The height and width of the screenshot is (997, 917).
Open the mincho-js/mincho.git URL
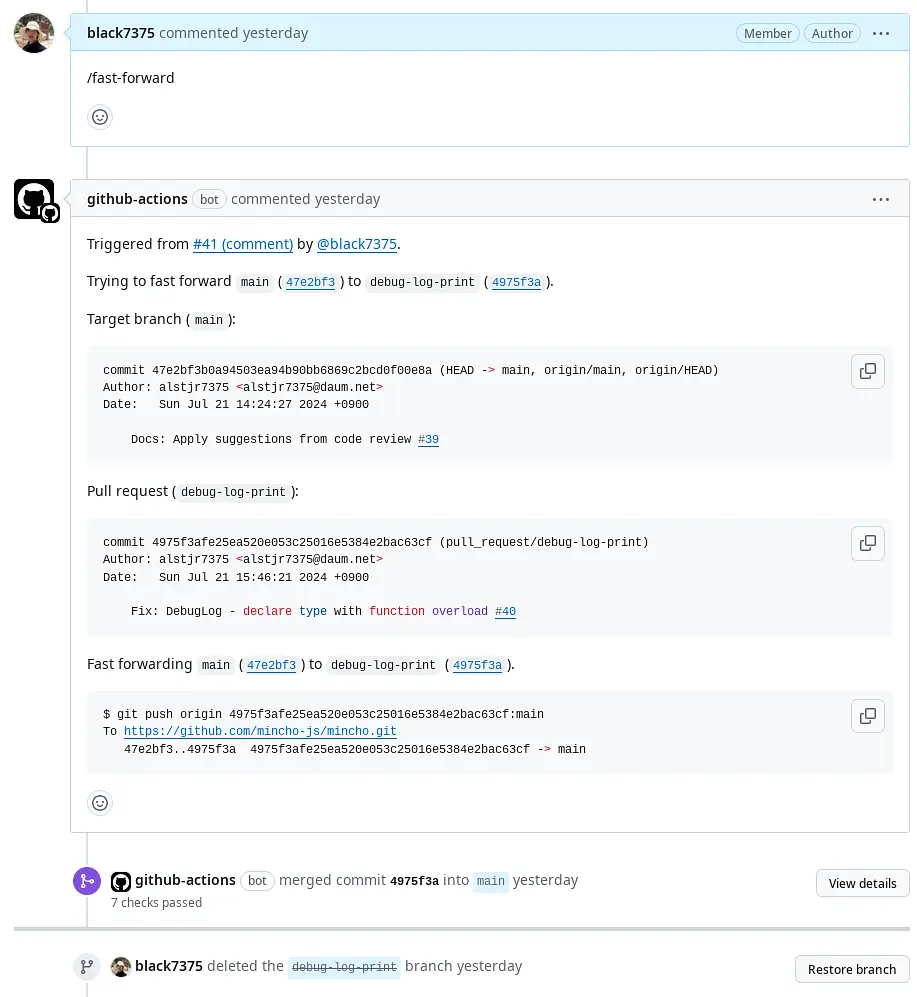pyautogui.click(x=260, y=731)
